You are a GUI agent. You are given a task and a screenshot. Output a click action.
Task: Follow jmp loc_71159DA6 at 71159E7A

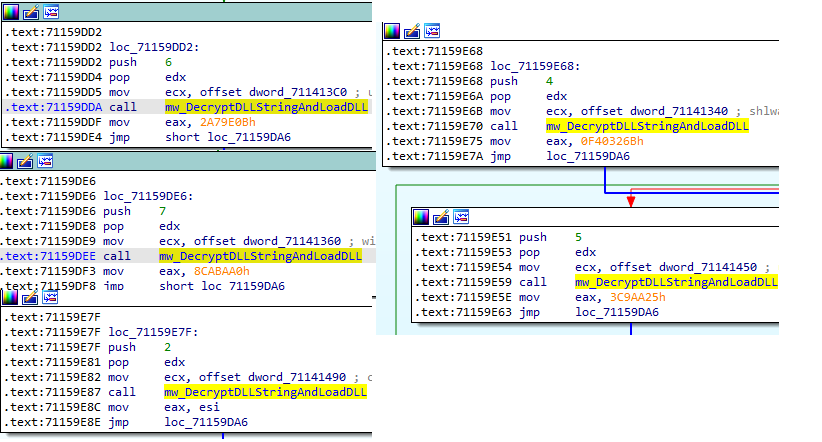(x=588, y=156)
